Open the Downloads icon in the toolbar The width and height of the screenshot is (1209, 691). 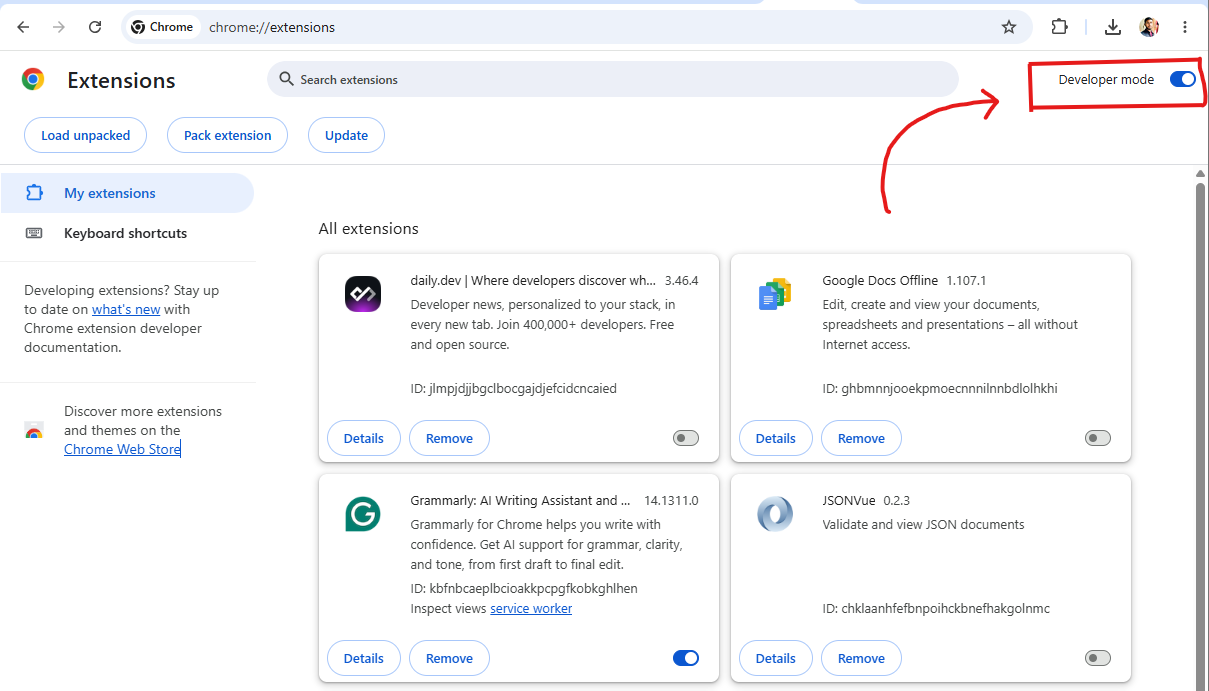1113,27
